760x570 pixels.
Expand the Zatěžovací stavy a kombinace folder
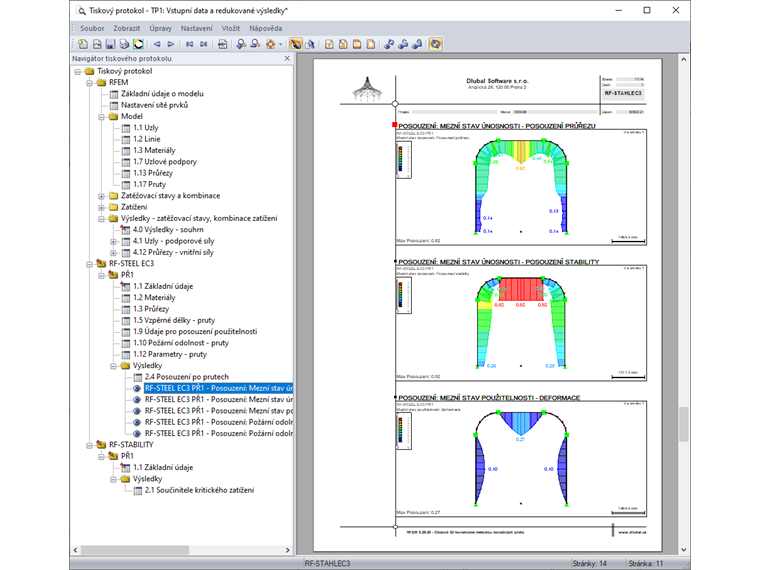pos(101,195)
